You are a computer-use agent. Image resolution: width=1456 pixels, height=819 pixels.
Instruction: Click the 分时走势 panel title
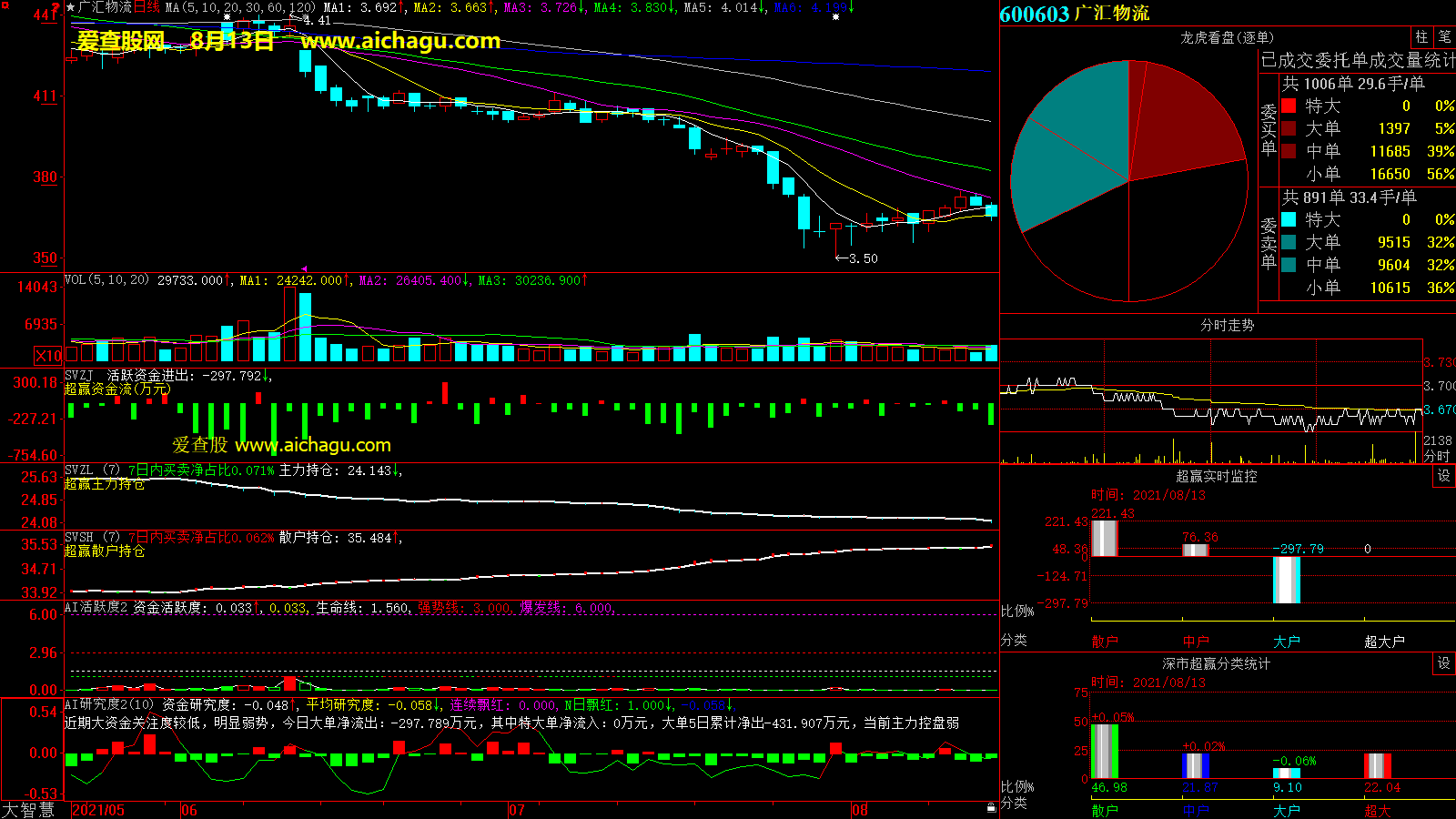coord(1227,325)
